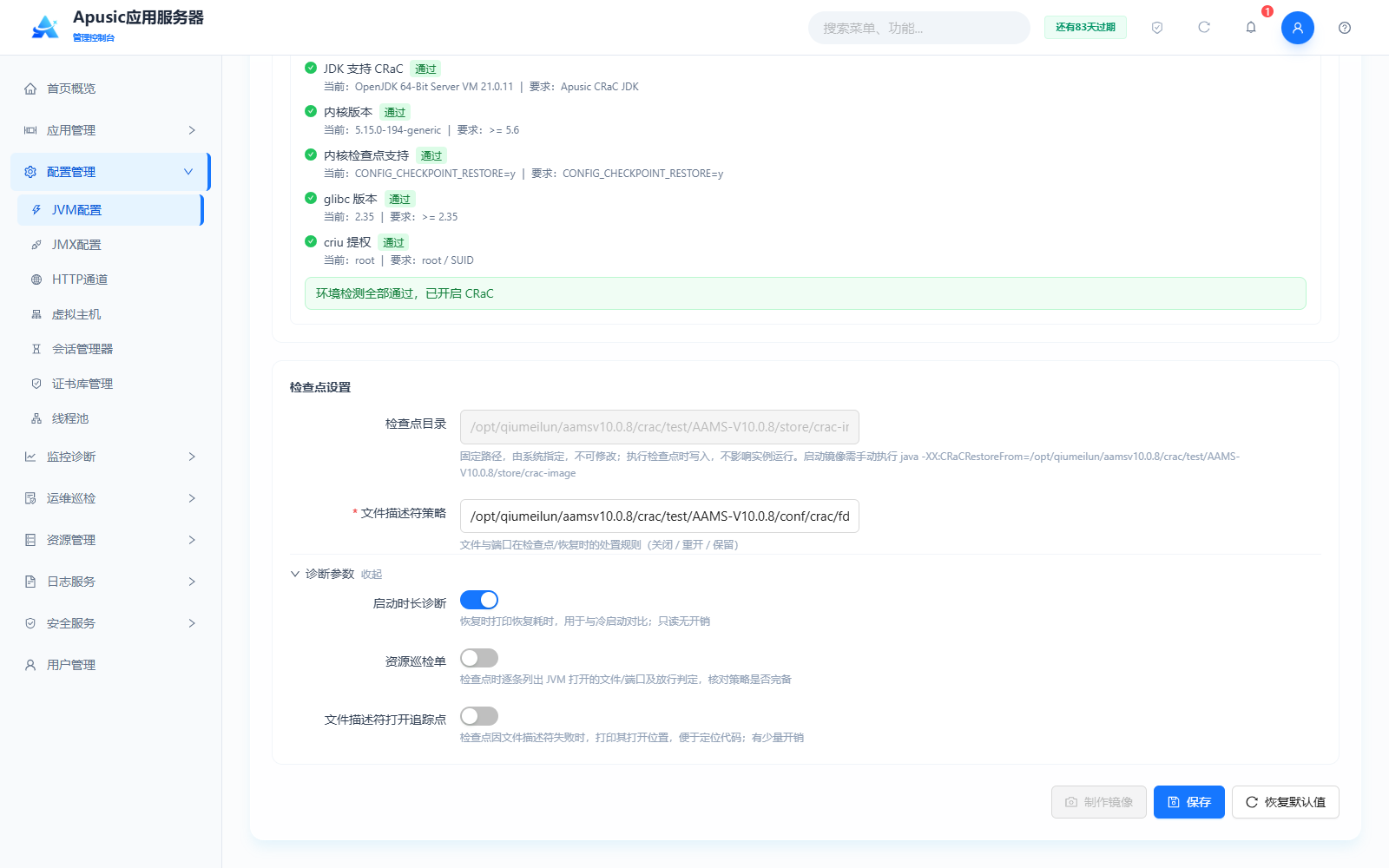Screen dimensions: 1389x868
Task: Click 恢复默认值 button
Action: click(1286, 802)
